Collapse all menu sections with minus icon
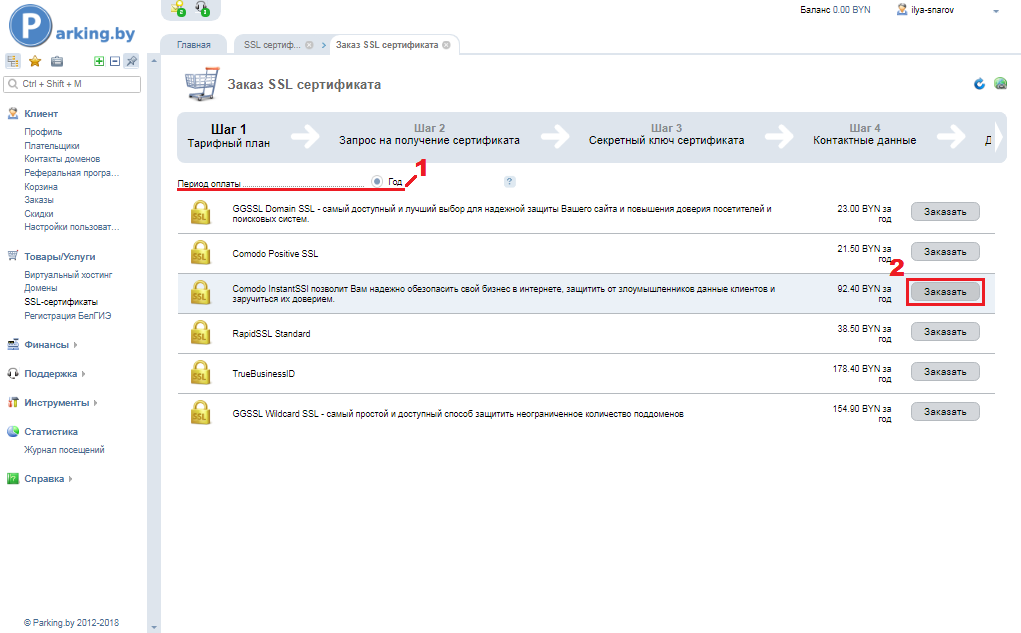This screenshot has width=1021, height=633. (115, 61)
